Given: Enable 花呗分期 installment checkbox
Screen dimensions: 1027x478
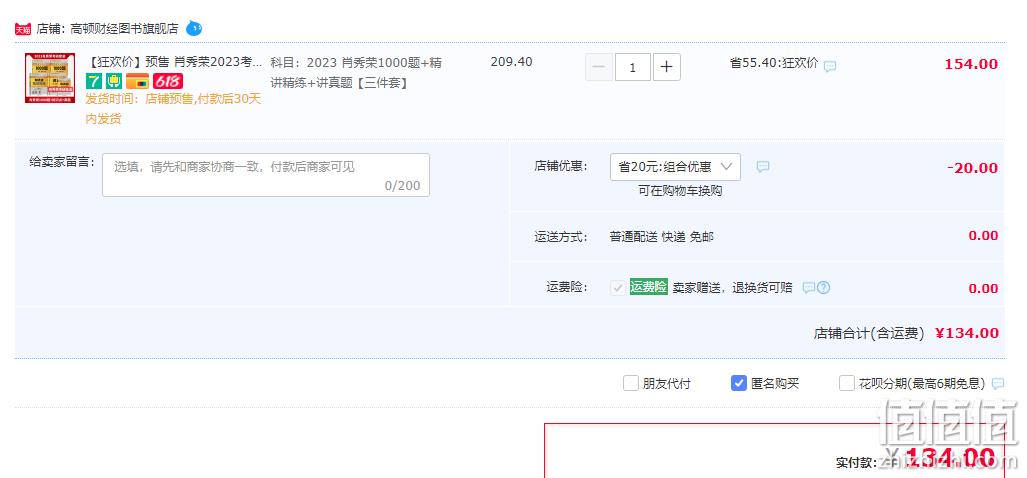Looking at the screenshot, I should click(x=847, y=383).
